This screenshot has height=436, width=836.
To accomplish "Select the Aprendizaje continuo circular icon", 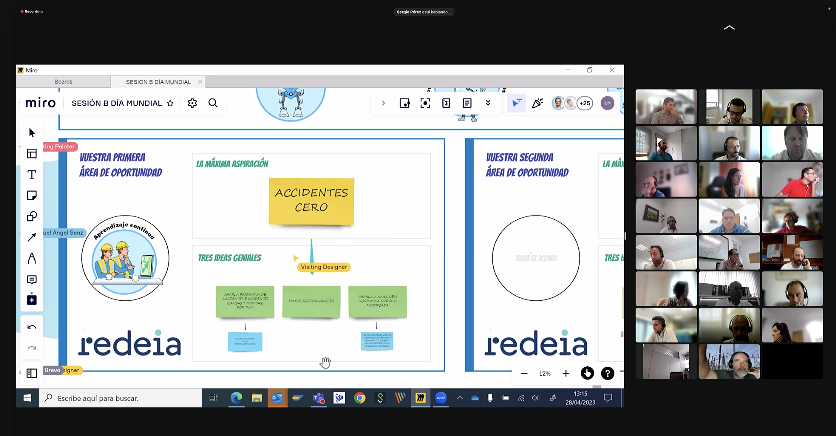I will coord(125,258).
